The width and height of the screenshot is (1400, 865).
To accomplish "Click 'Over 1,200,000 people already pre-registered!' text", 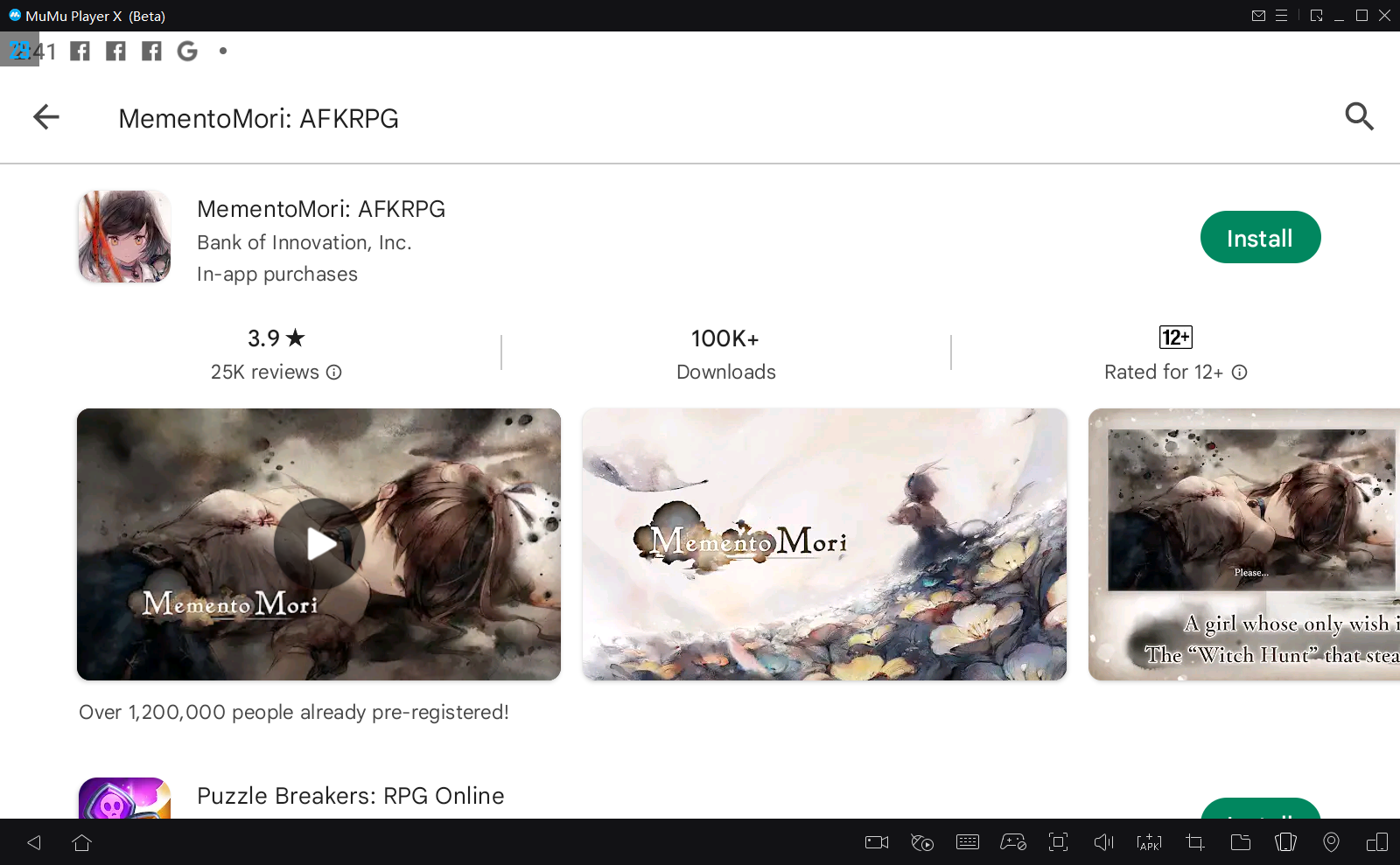I will pos(294,712).
